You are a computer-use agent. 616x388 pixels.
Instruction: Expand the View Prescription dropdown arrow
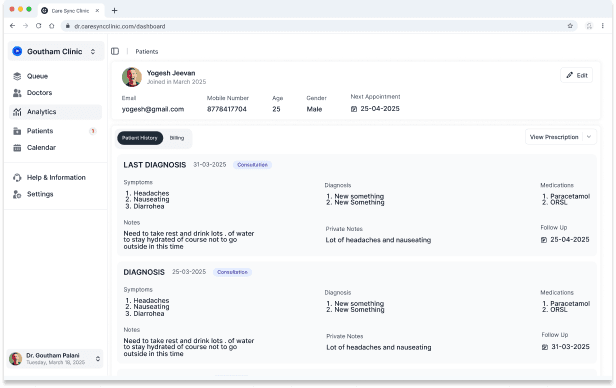click(589, 137)
